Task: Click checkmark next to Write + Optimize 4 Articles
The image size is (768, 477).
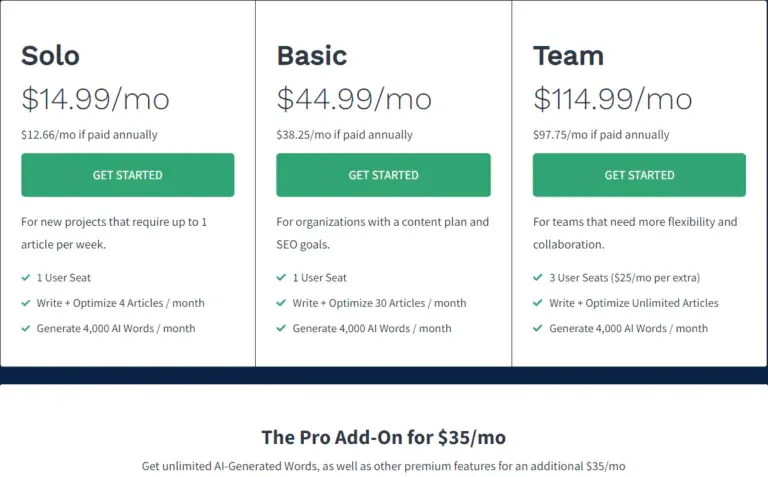Action: click(x=25, y=303)
